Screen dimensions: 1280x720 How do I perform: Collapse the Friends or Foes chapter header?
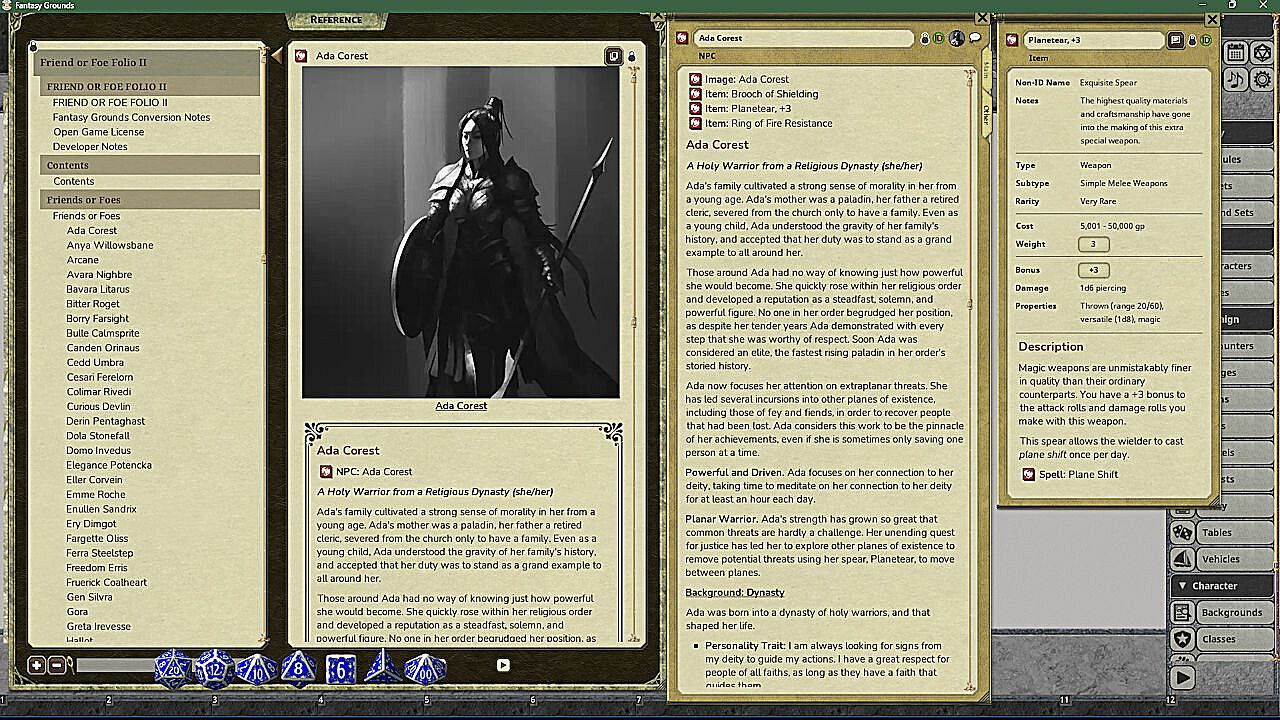pyautogui.click(x=150, y=200)
